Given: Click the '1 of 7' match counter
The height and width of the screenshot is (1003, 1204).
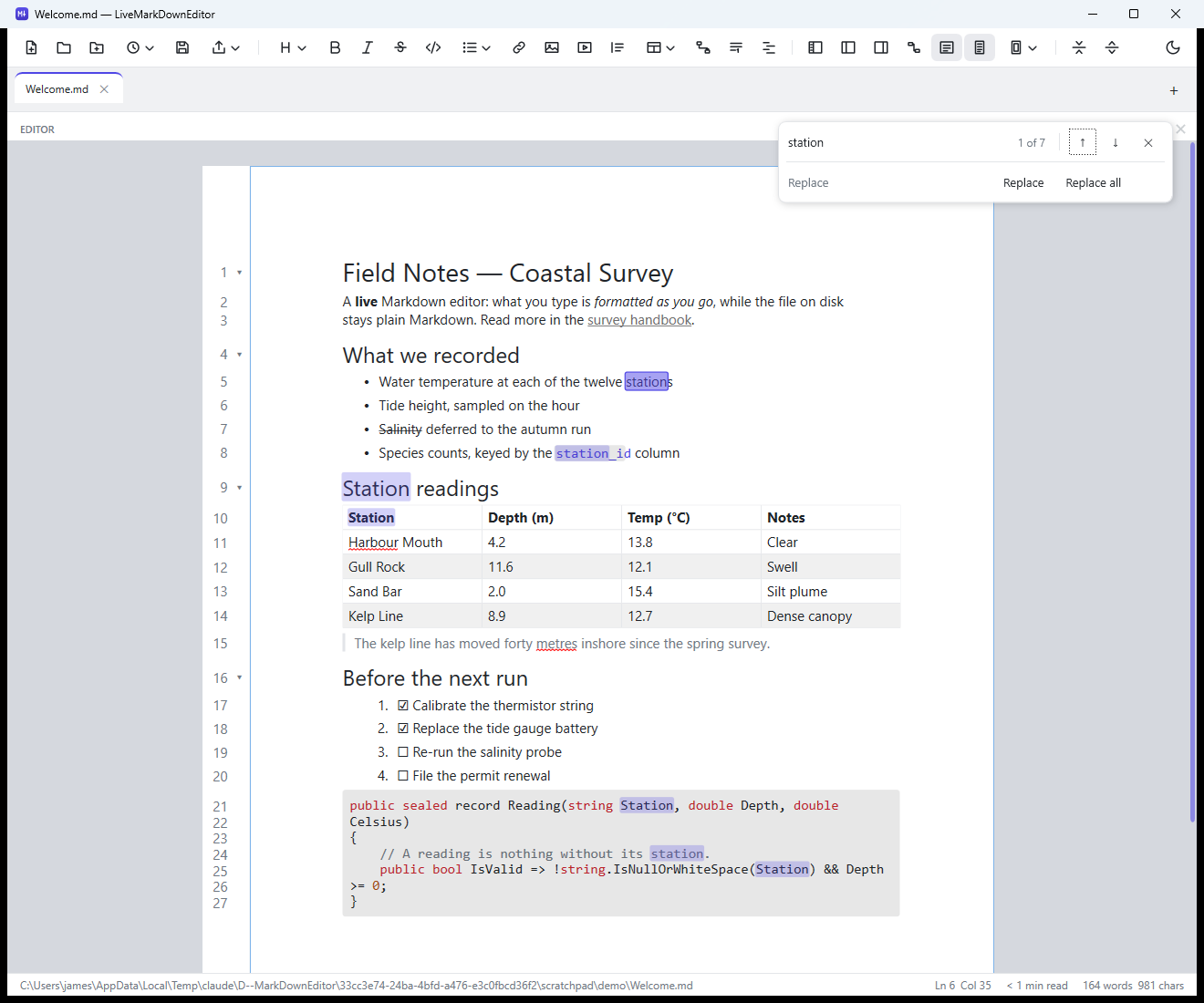Looking at the screenshot, I should point(1032,143).
